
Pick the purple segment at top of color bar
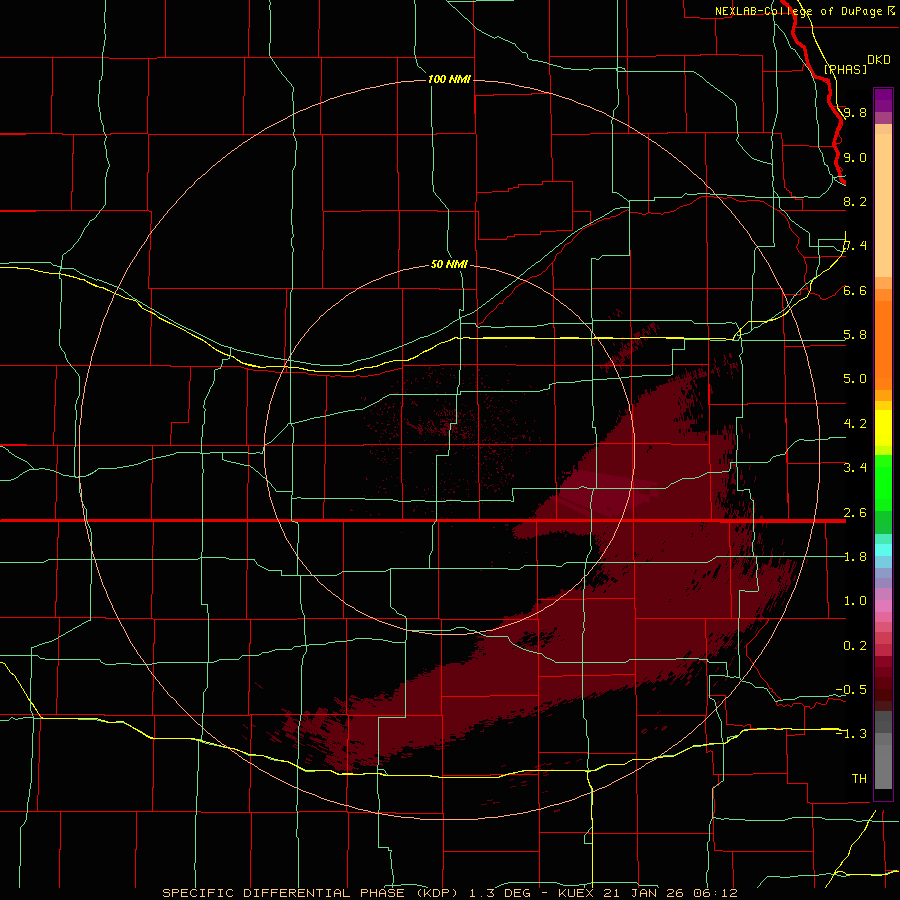point(883,100)
